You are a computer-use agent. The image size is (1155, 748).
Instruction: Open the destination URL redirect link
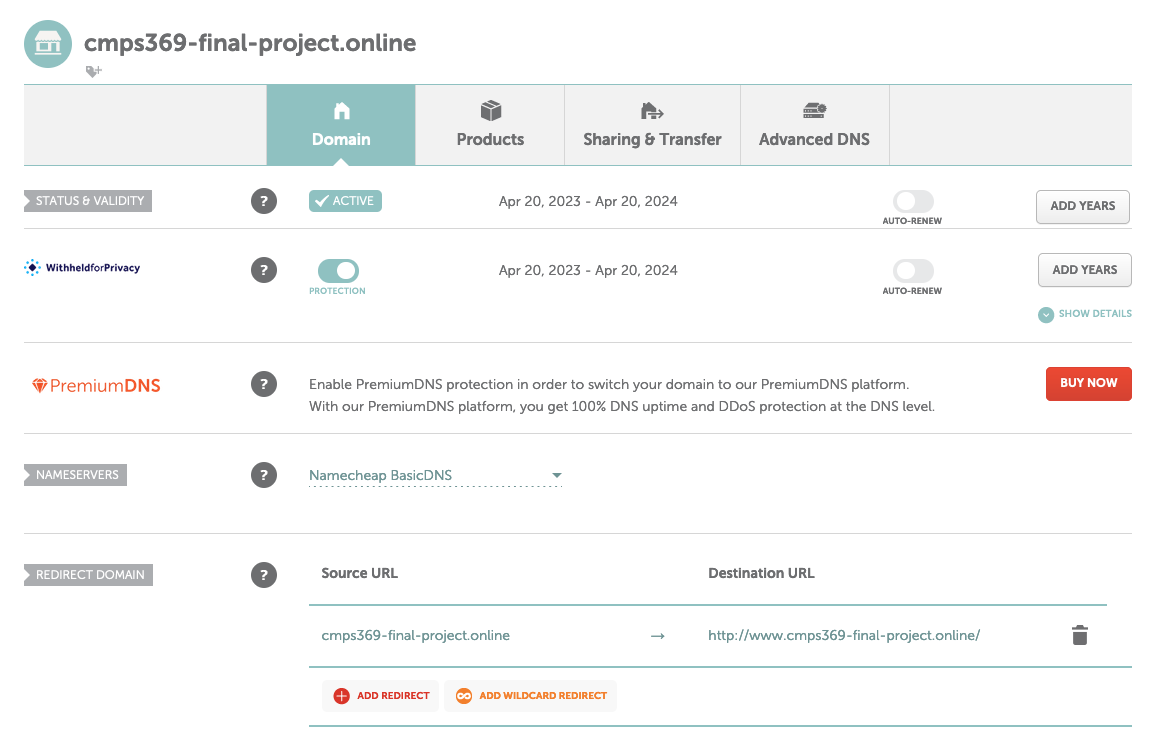[x=843, y=635]
